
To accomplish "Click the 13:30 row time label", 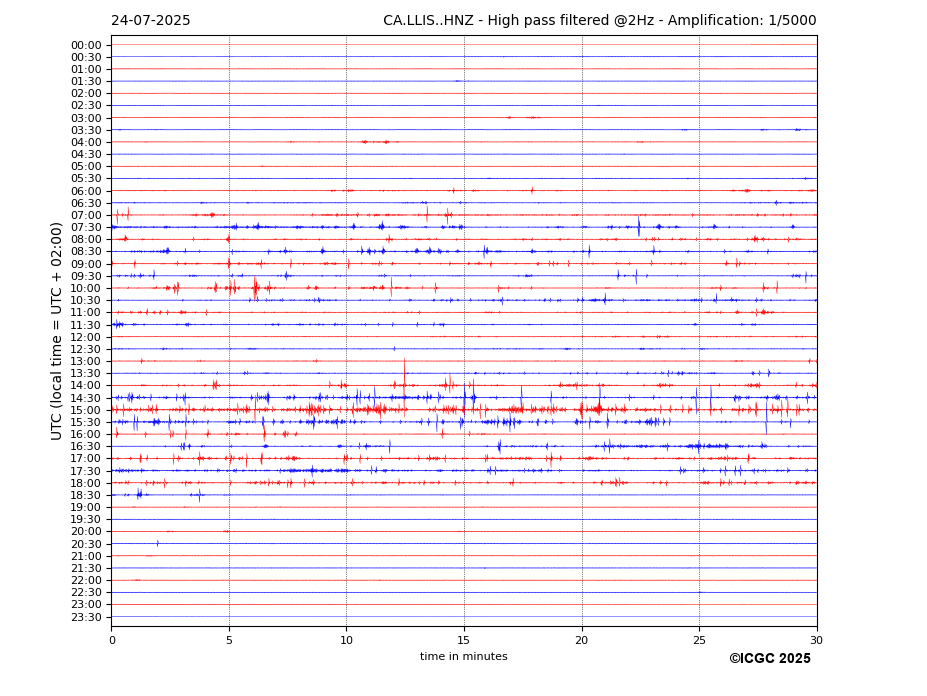I will click(x=86, y=374).
